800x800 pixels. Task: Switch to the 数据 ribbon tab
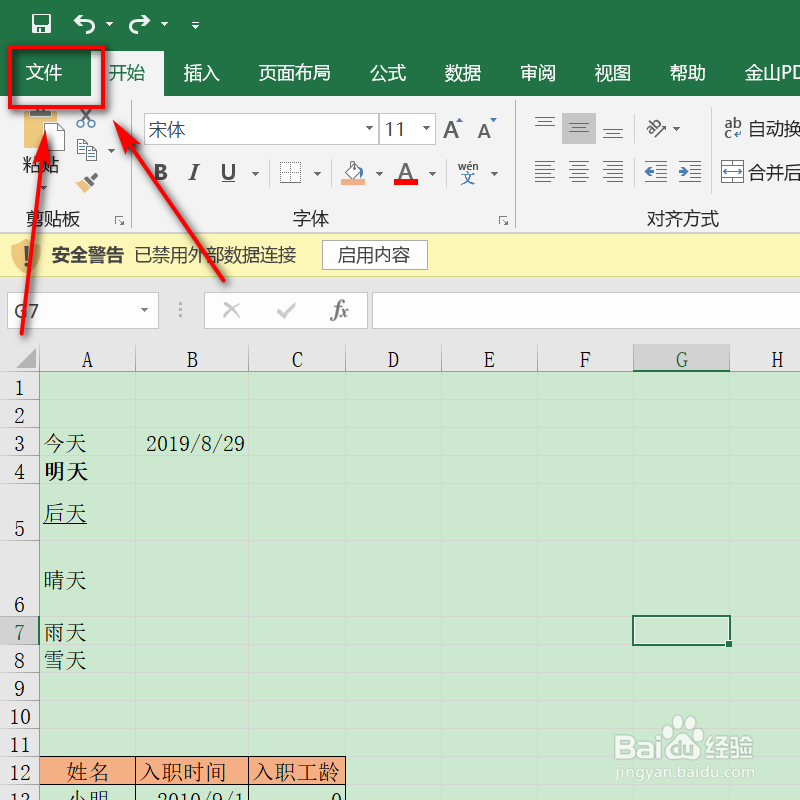[x=462, y=73]
